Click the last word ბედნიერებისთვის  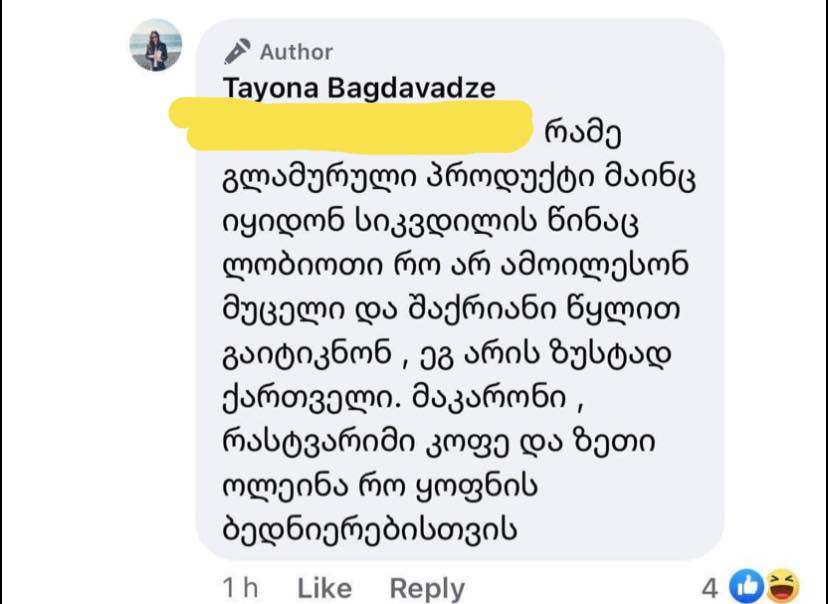368,529
